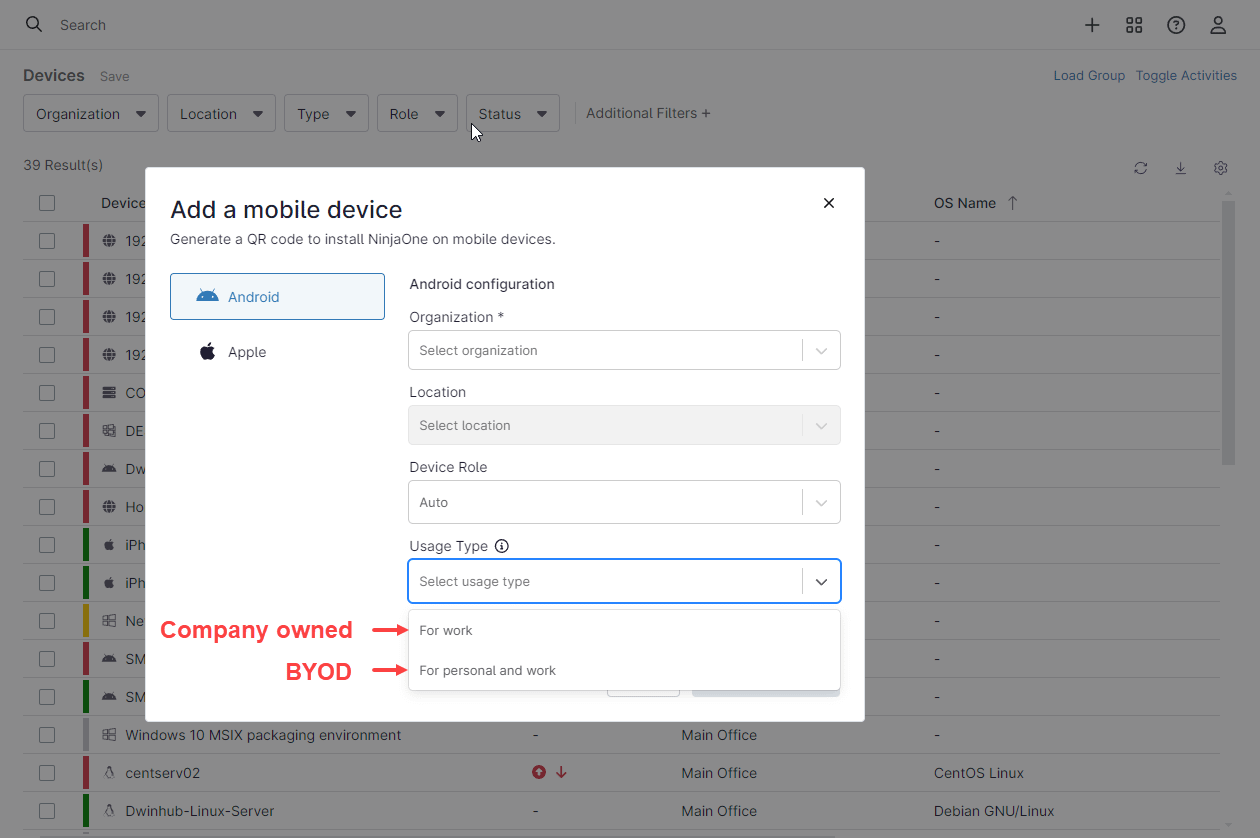Screen dimensions: 1260x838
Task: Select the checkbox for Dwinhub-Linux-Server
Action: [x=46, y=811]
